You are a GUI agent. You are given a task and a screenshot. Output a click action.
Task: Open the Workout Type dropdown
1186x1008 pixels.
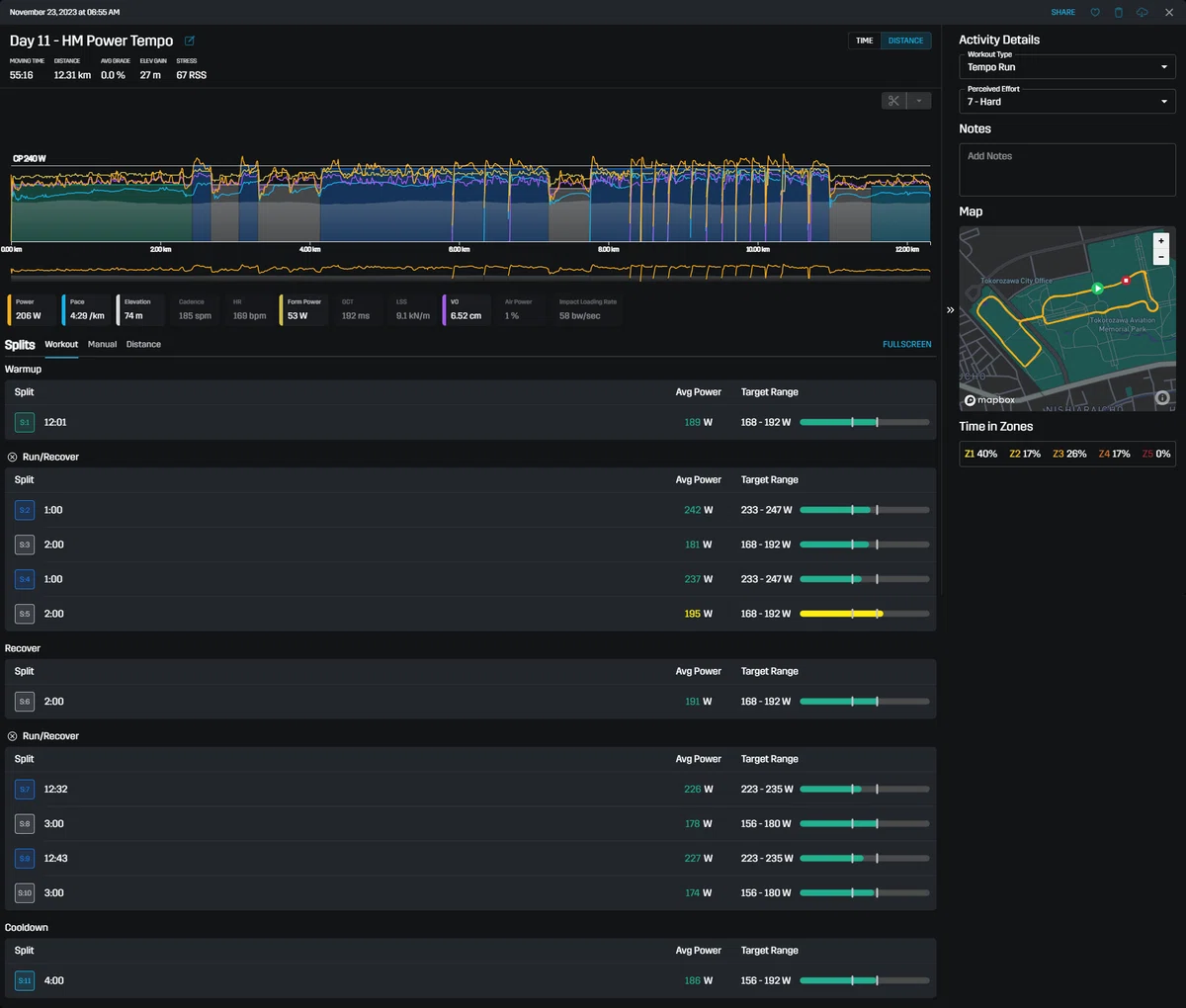coord(1067,66)
